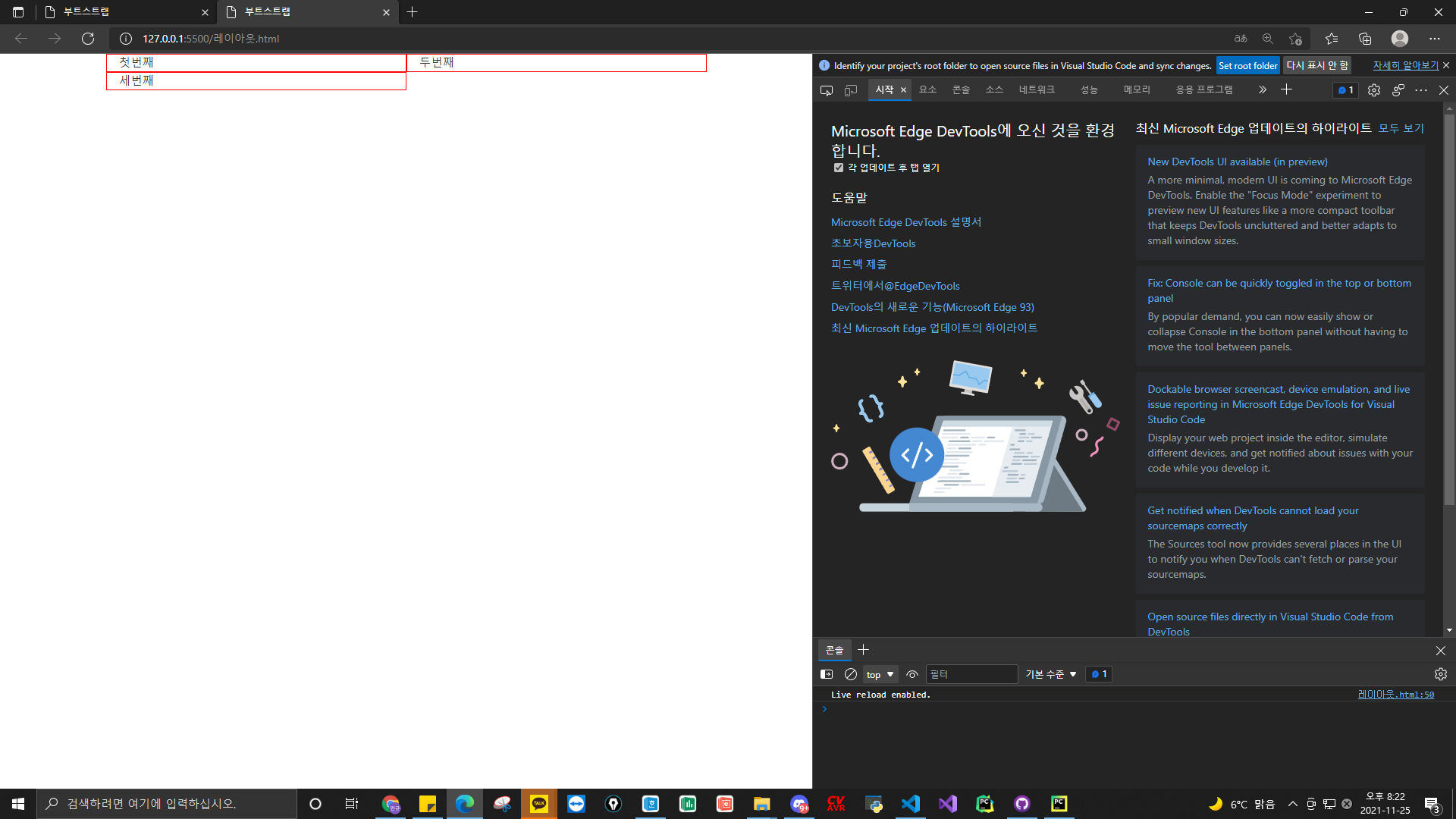Click the browser refresh icon
The image size is (1456, 819).
[88, 39]
